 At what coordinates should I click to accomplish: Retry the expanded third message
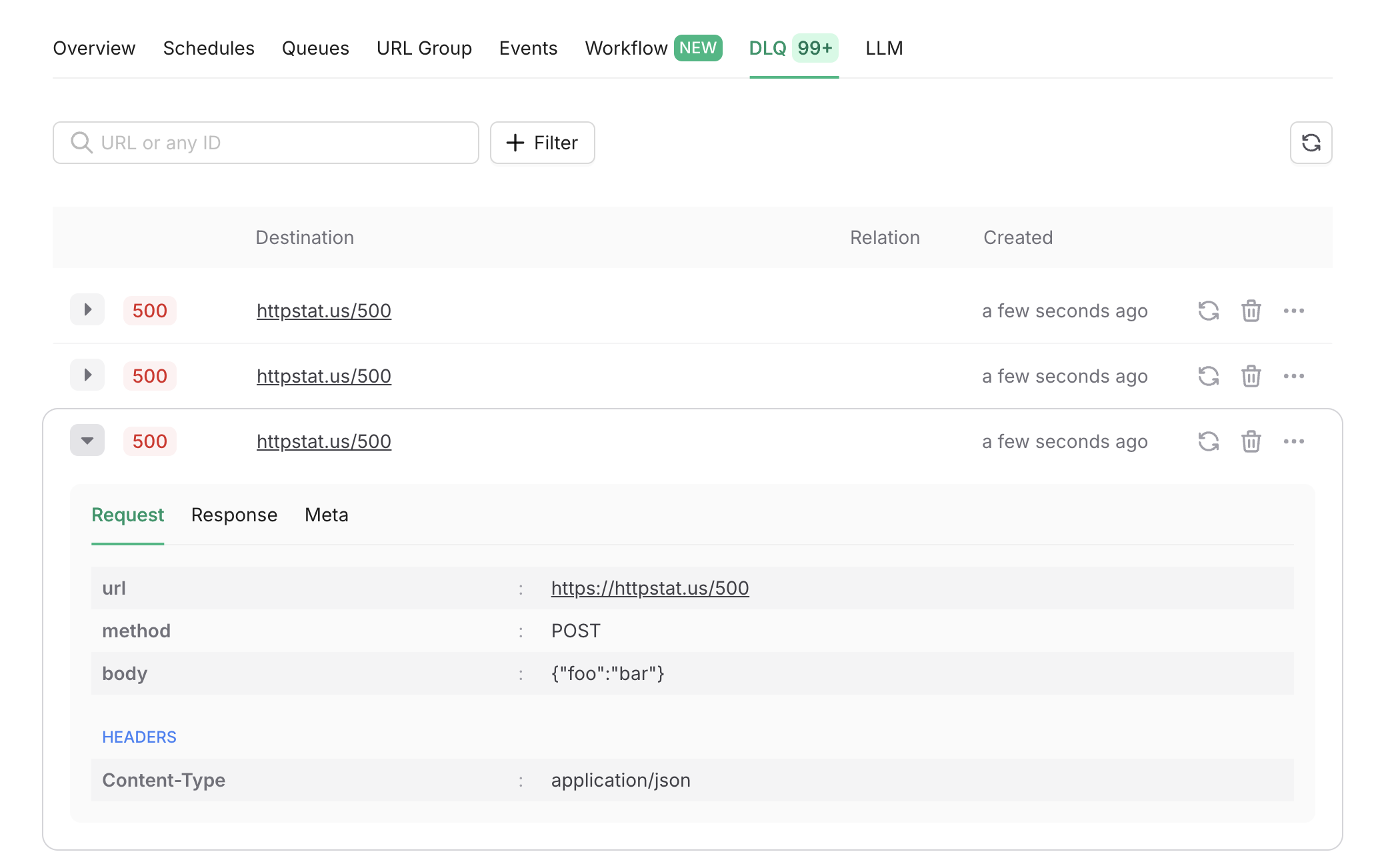pos(1208,441)
